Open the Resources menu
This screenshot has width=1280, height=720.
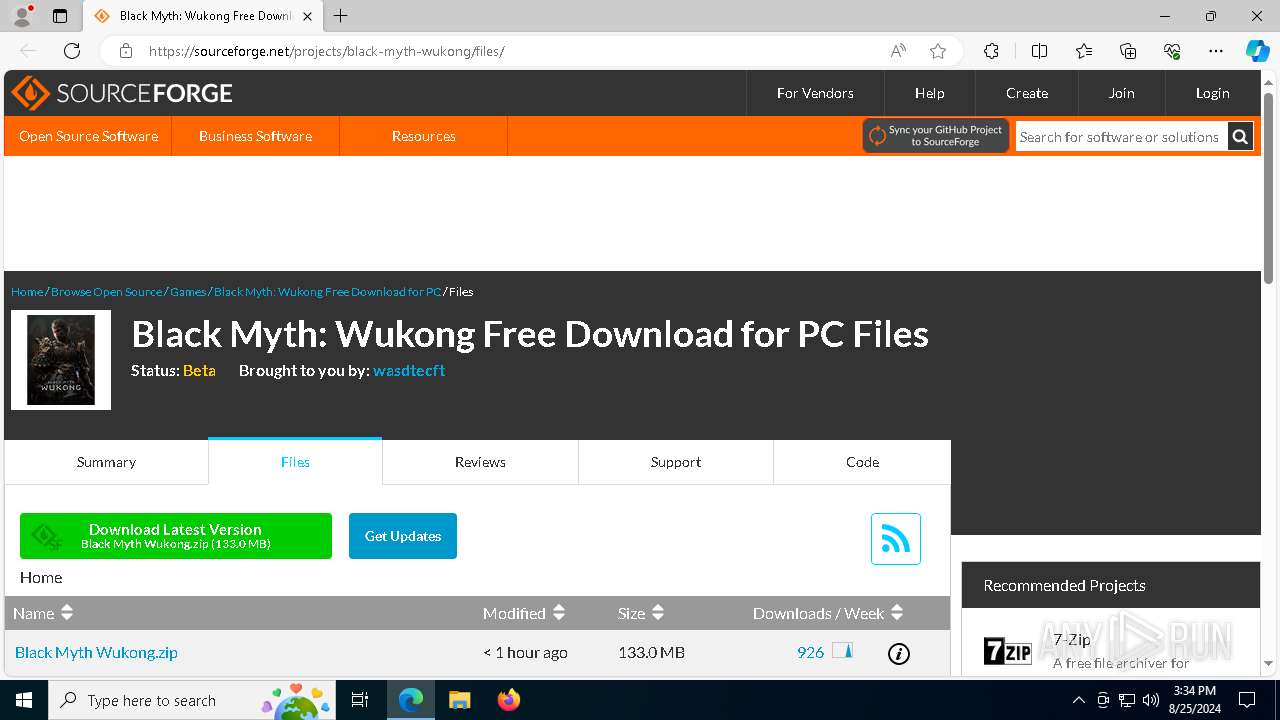coord(424,136)
